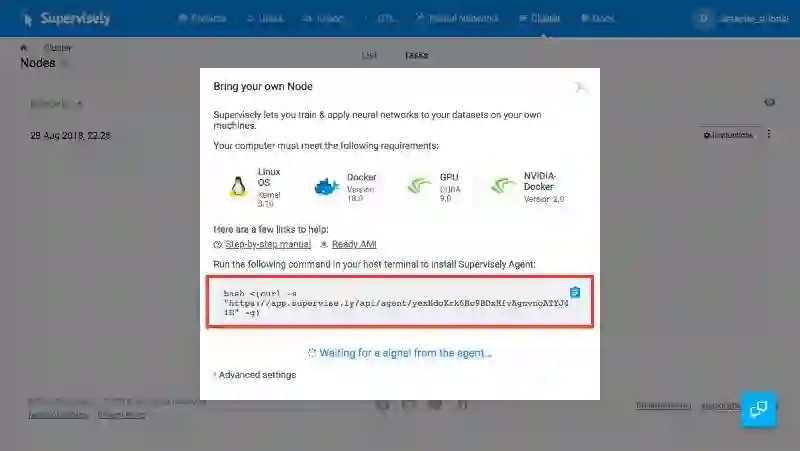Open the Ready AMI link
800x451 pixels.
click(x=354, y=244)
